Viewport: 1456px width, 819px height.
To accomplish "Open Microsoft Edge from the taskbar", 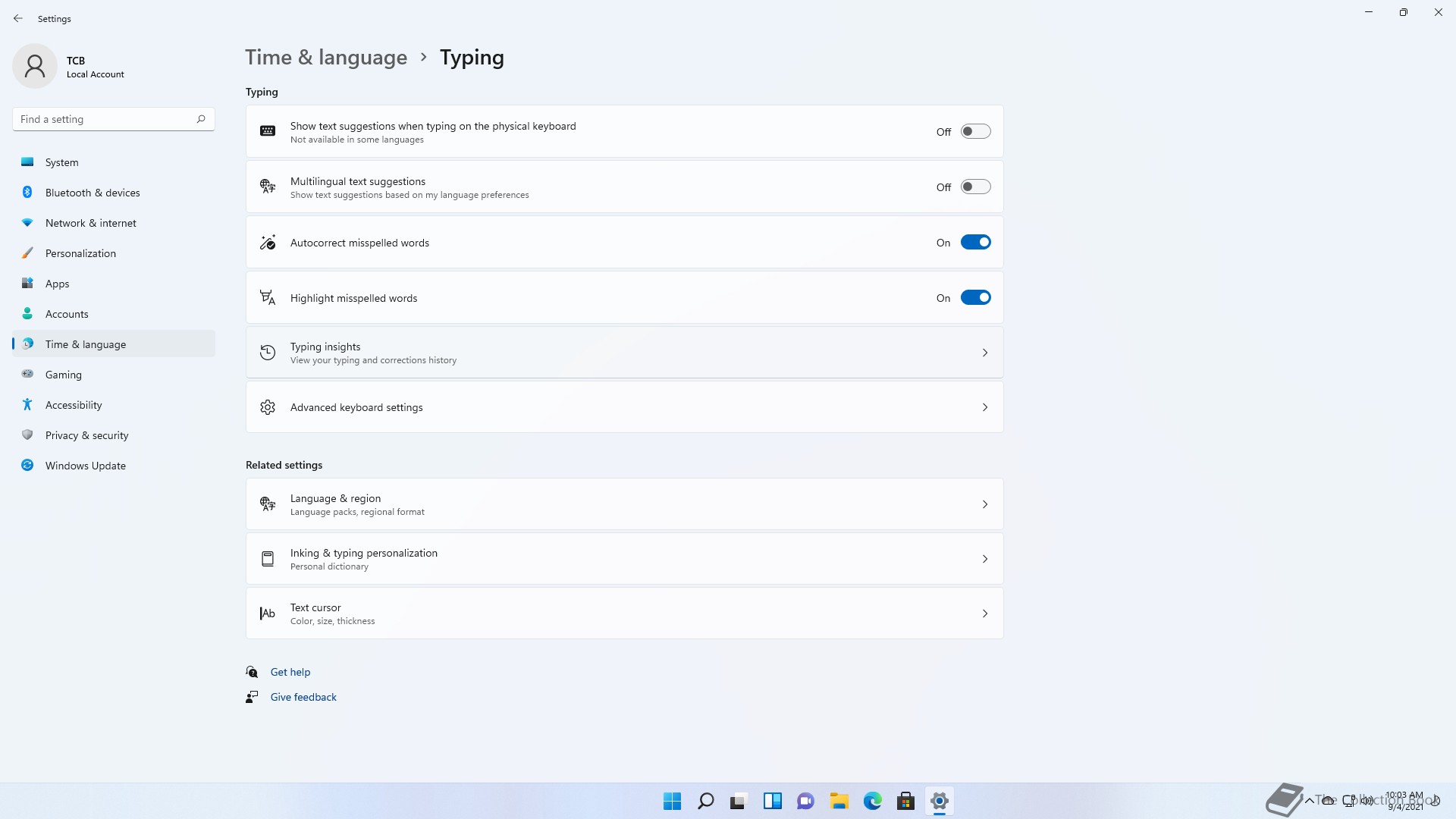I will point(872,801).
